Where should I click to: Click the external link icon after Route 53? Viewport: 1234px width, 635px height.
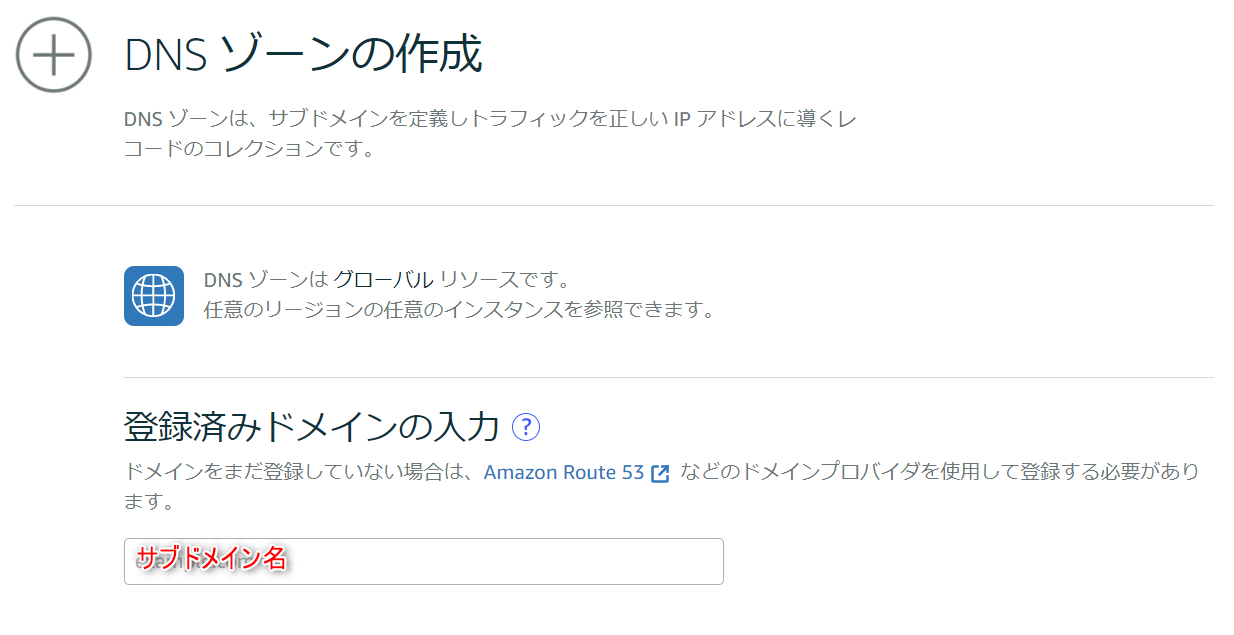pyautogui.click(x=660, y=473)
